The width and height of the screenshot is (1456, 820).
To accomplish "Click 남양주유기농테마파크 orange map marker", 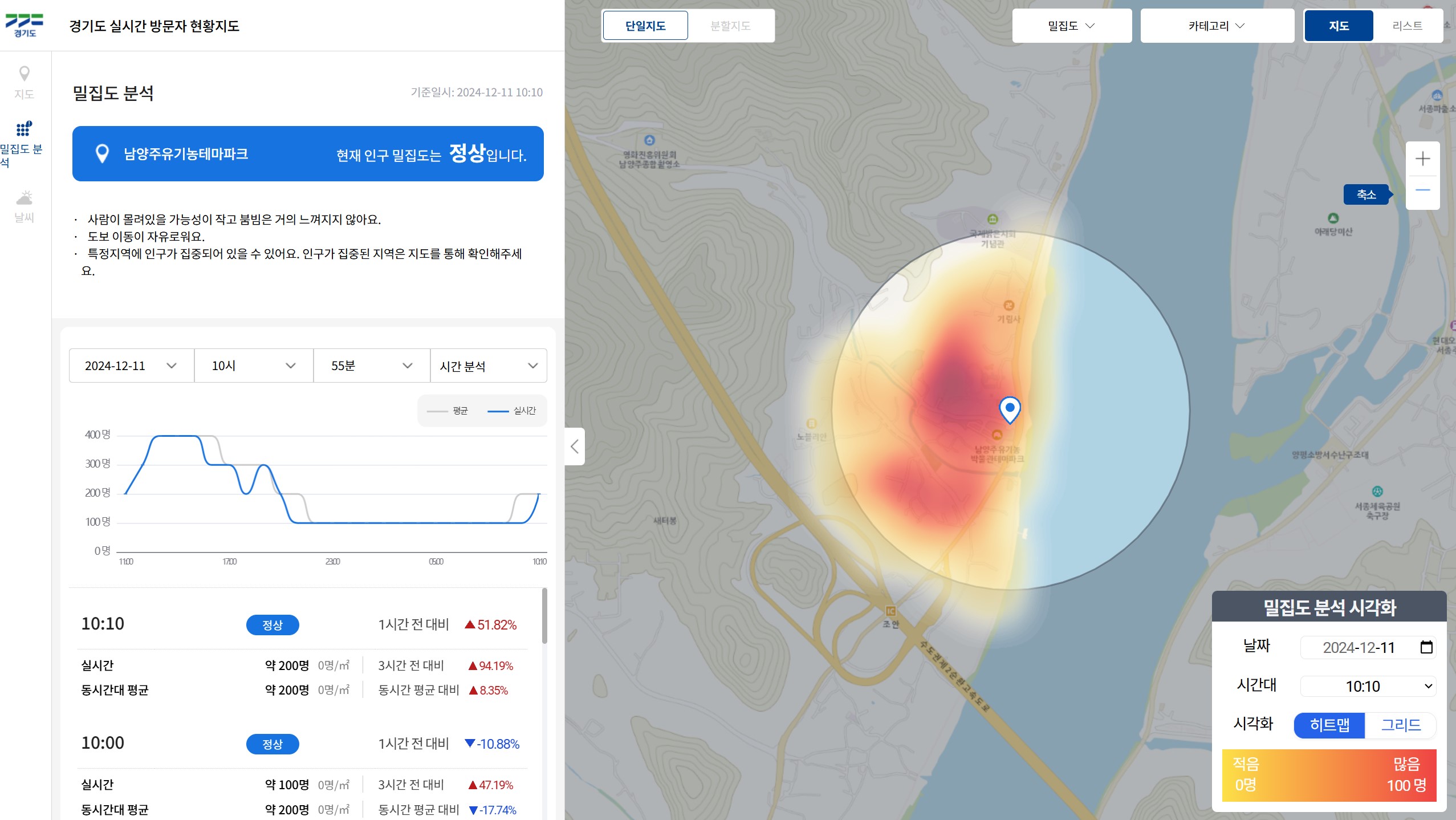I will point(997,435).
